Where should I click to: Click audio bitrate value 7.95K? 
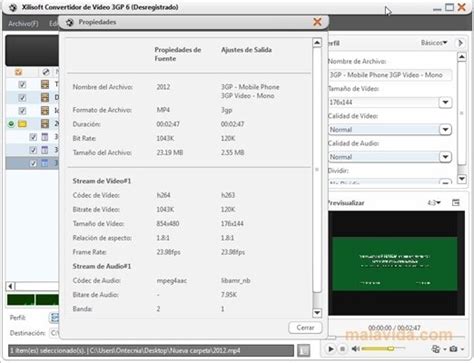pos(229,295)
